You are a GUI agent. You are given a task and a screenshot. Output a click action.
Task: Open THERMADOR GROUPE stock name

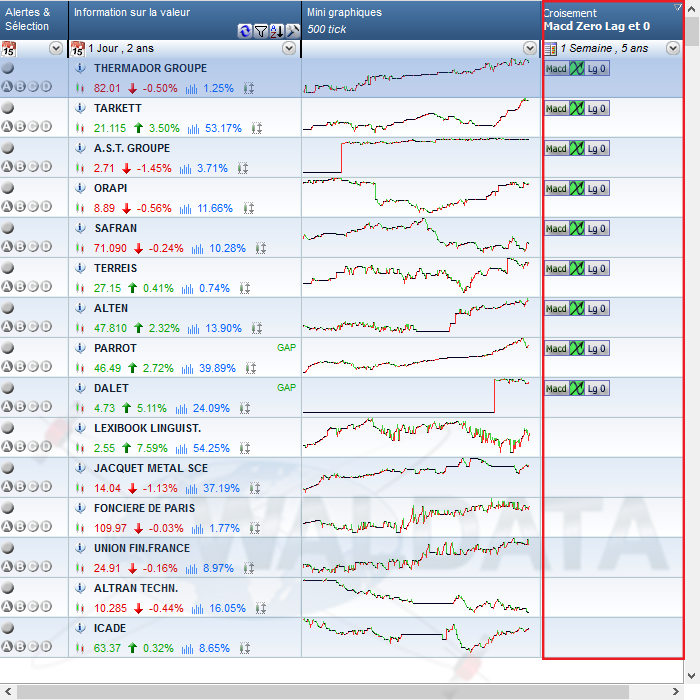pyautogui.click(x=150, y=68)
